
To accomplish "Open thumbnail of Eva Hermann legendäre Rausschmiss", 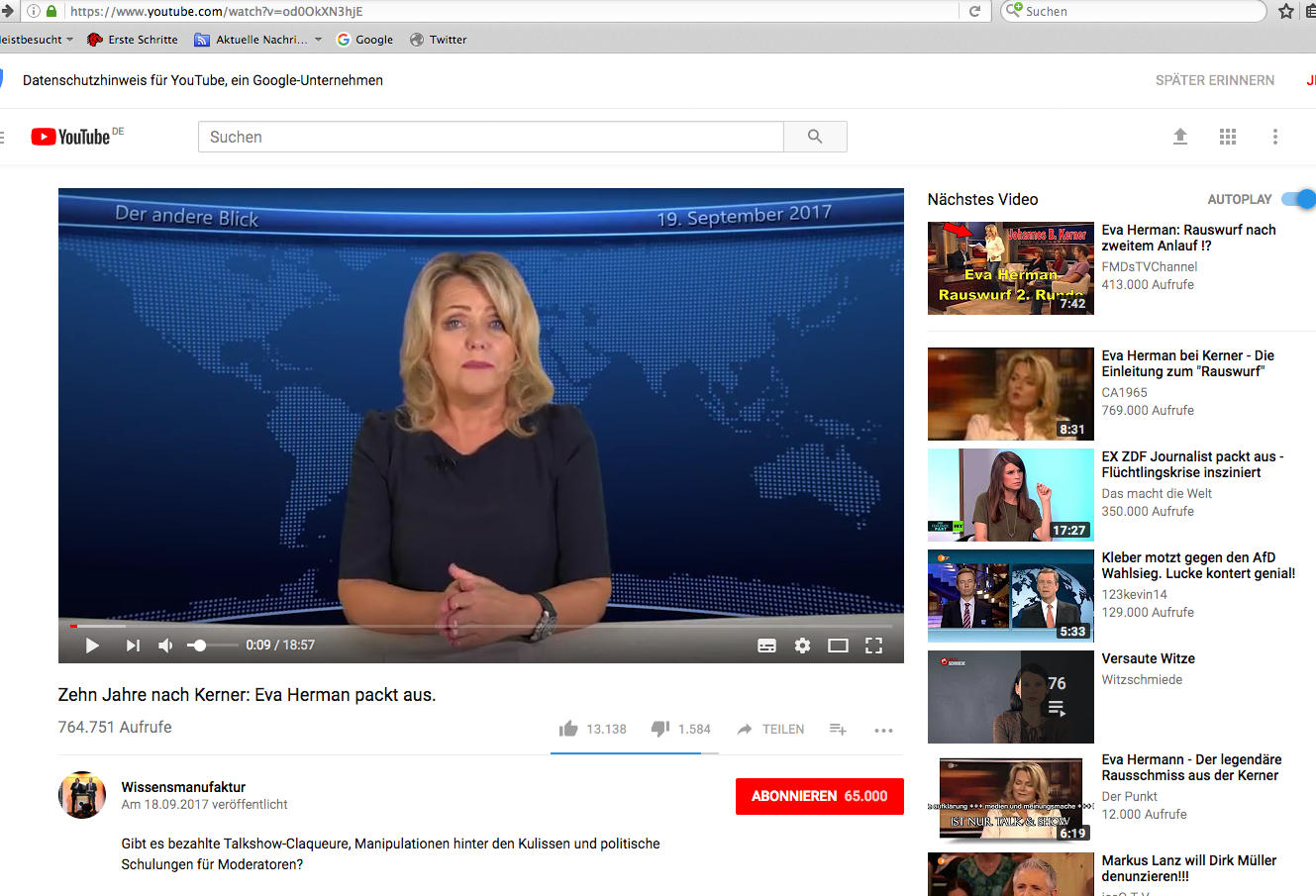I will tap(1011, 798).
